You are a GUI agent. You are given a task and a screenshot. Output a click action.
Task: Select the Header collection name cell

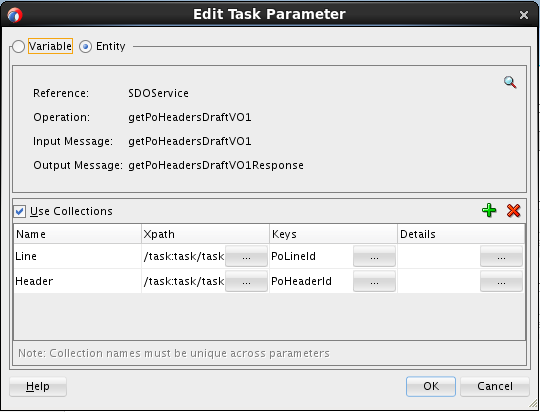[77, 281]
